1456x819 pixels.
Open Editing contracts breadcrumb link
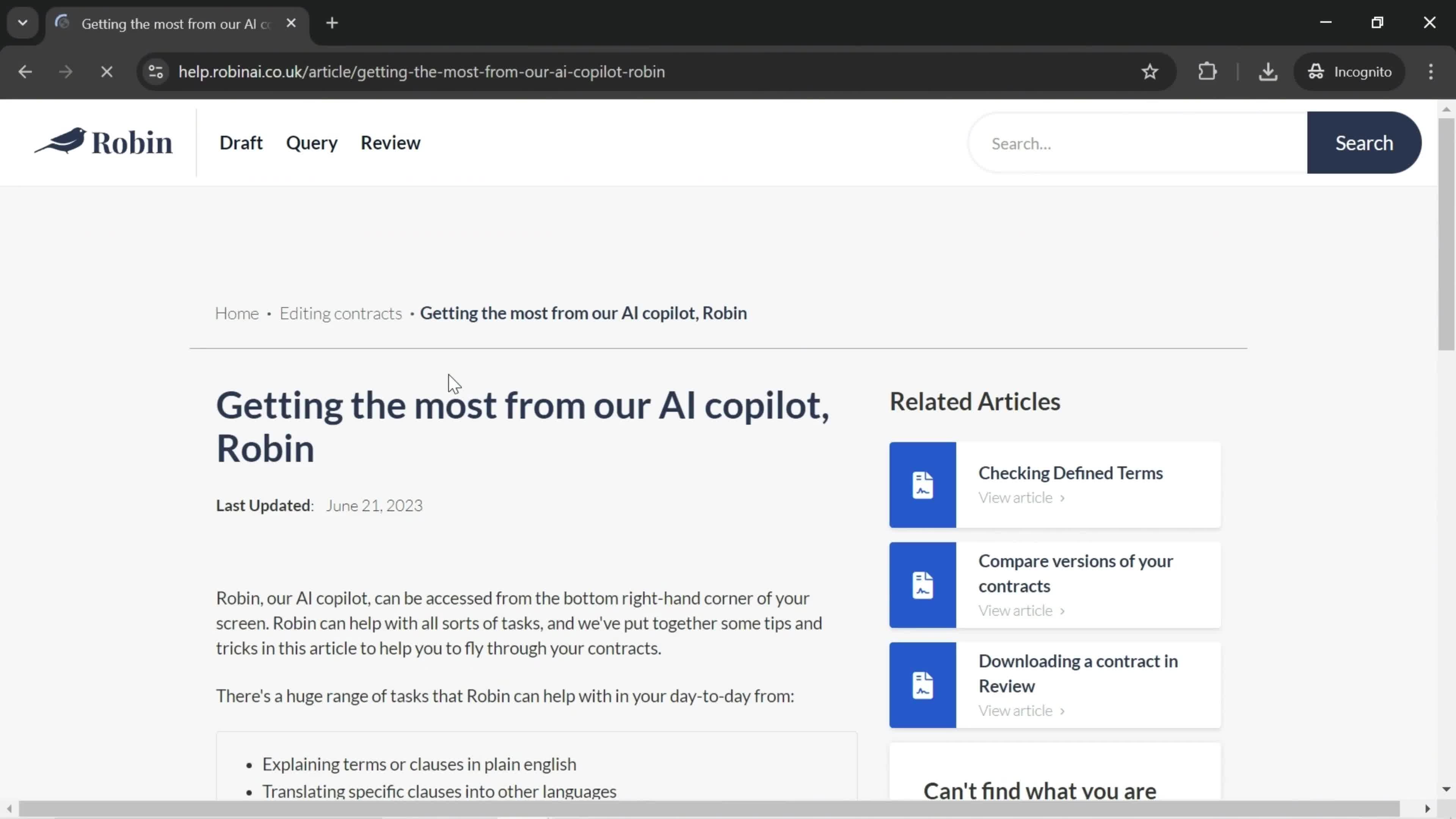pyautogui.click(x=340, y=313)
